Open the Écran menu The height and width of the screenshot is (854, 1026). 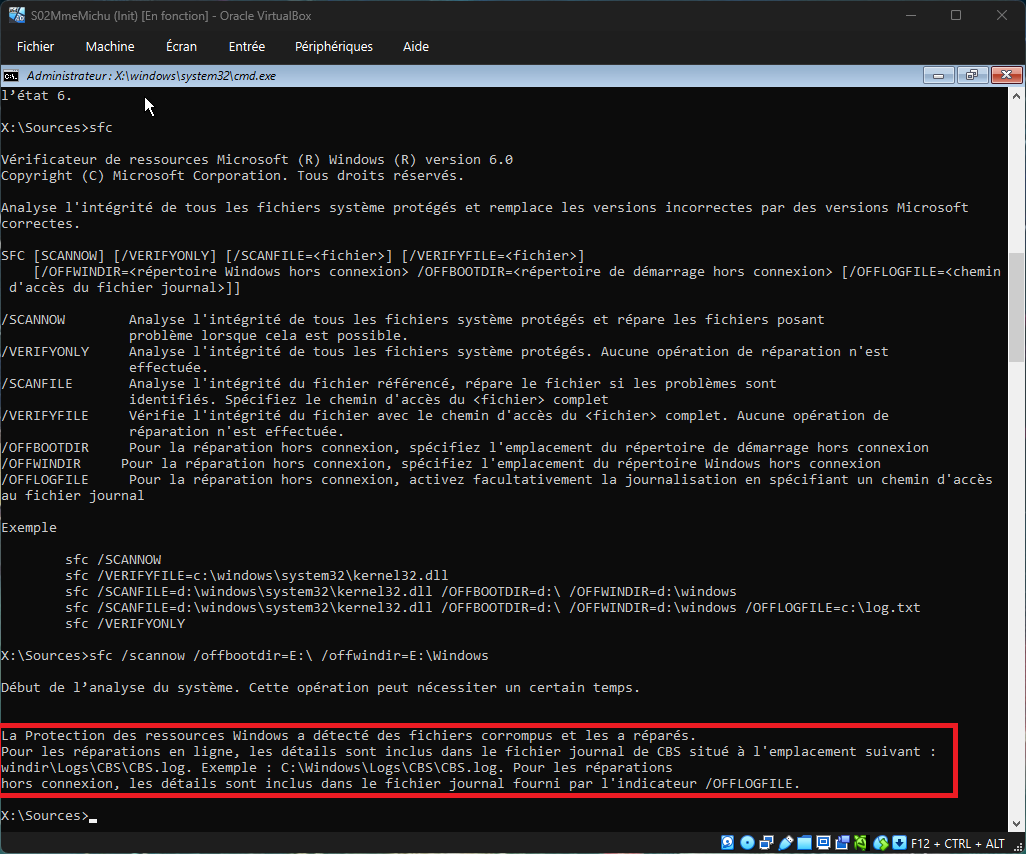pos(181,47)
